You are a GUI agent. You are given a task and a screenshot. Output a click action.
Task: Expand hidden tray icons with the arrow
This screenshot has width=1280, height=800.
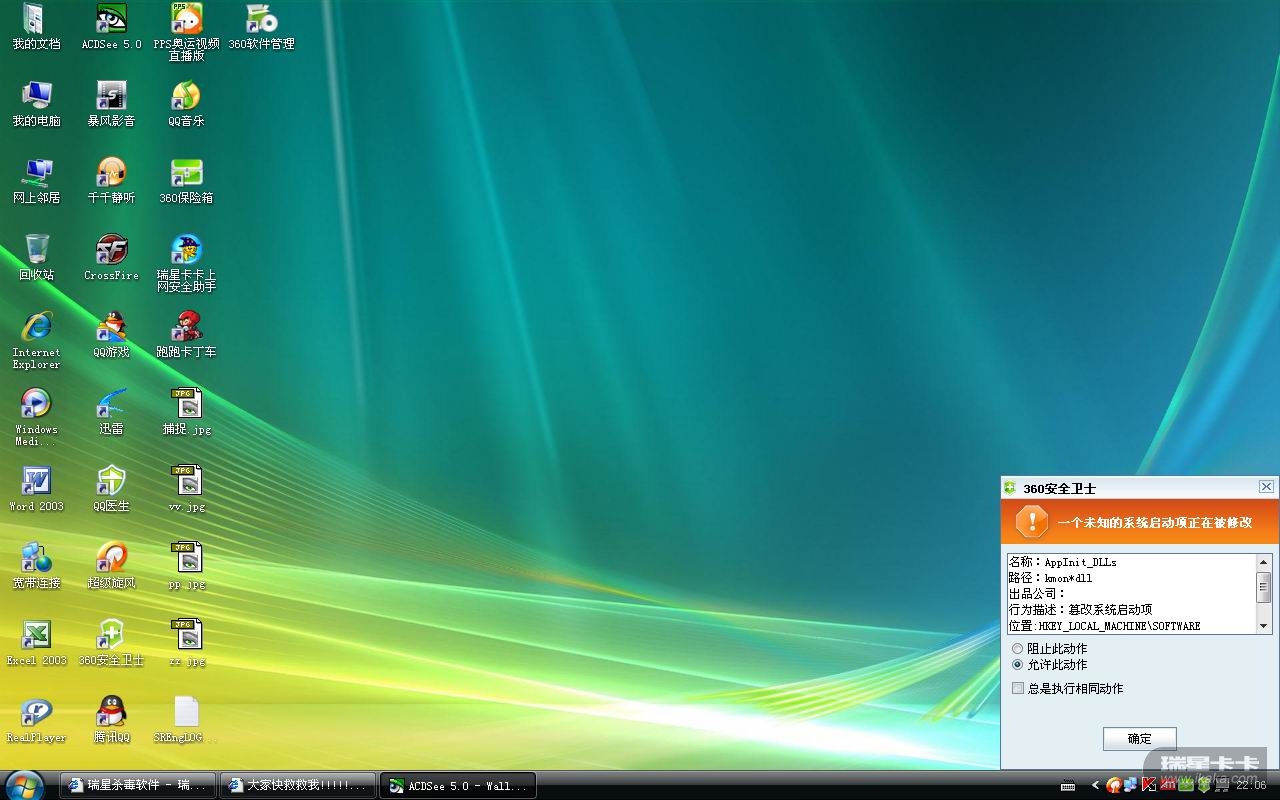[x=1095, y=786]
